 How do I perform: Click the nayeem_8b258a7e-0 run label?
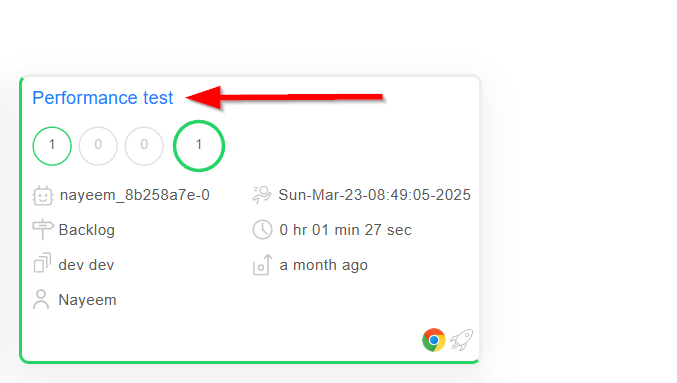135,195
